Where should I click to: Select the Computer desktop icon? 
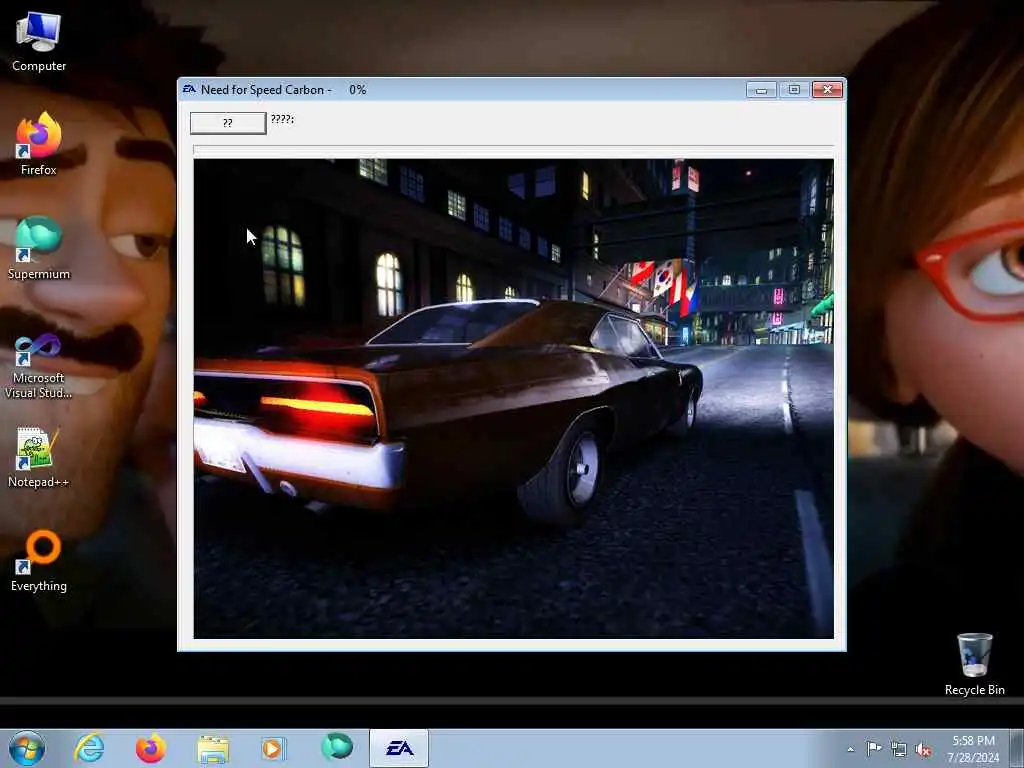[39, 42]
